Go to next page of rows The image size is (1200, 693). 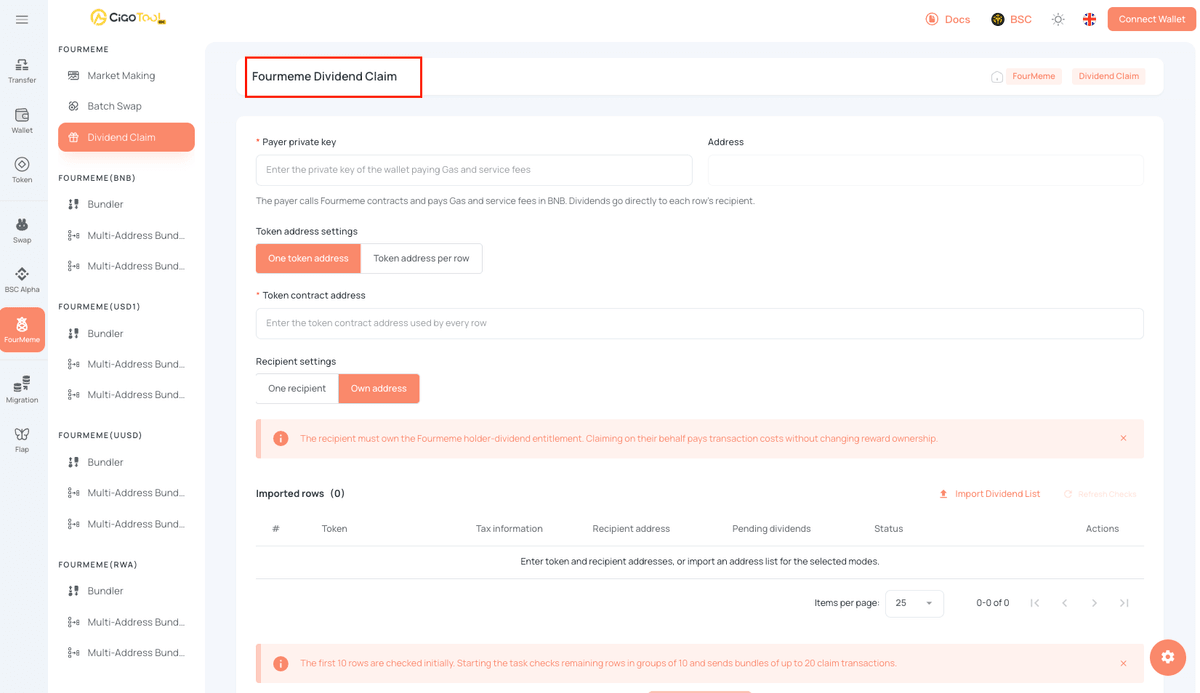click(1094, 603)
